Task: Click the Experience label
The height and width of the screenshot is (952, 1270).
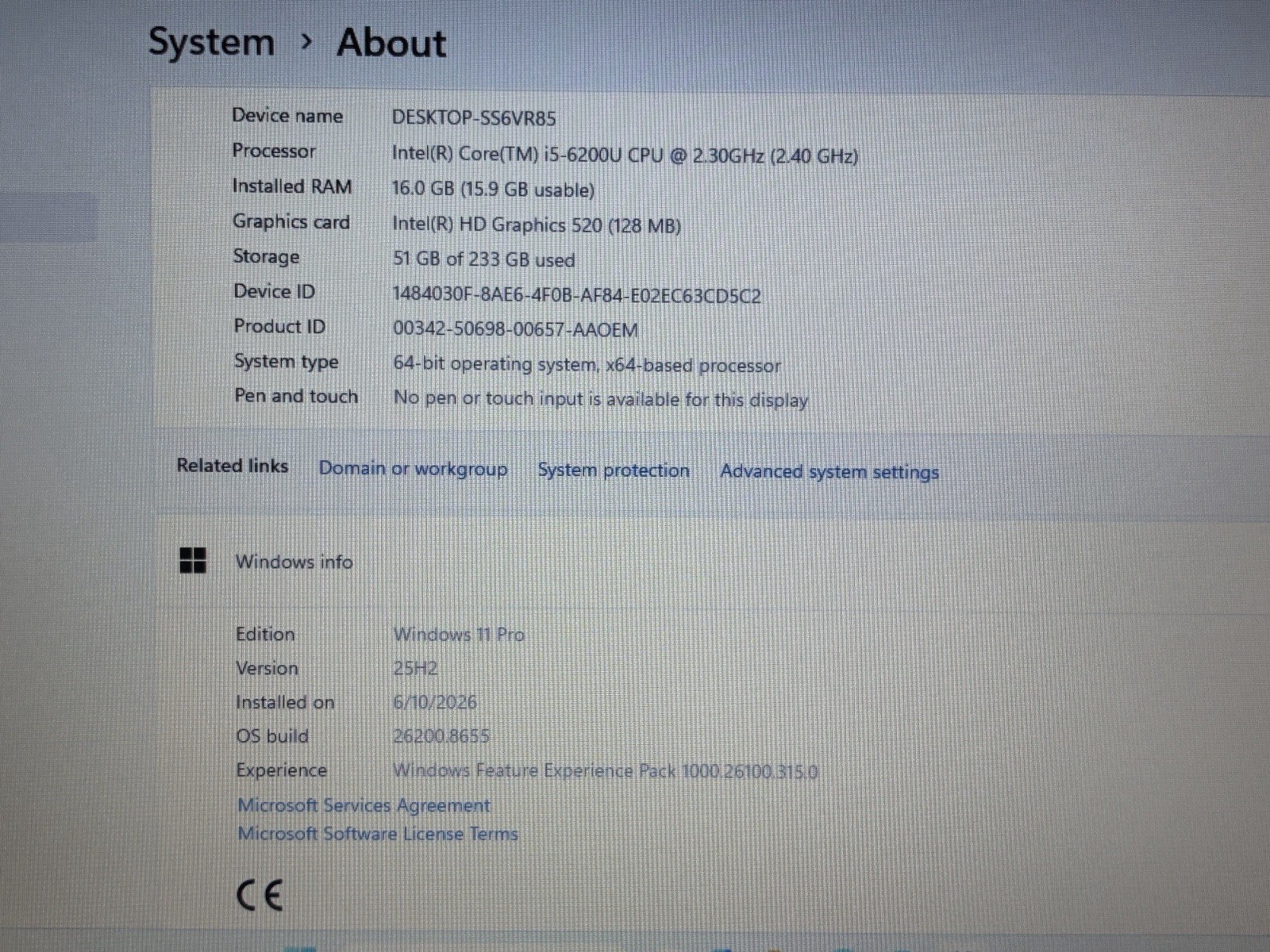Action: [x=281, y=770]
